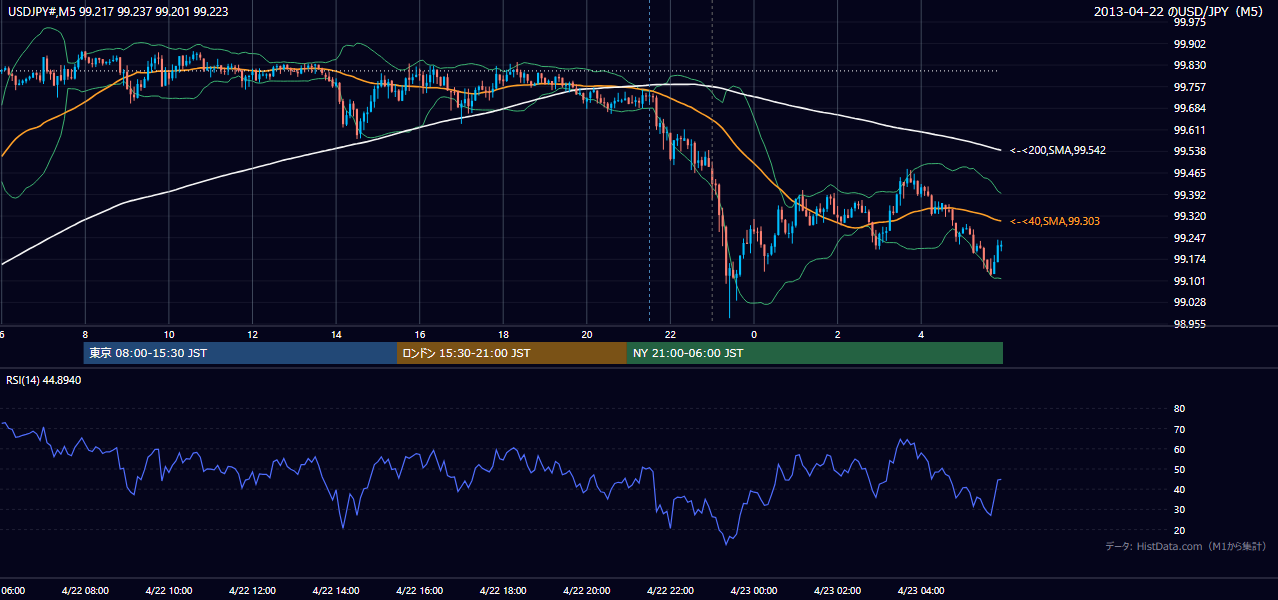Click the RSI 70 level label

[x=1179, y=429]
